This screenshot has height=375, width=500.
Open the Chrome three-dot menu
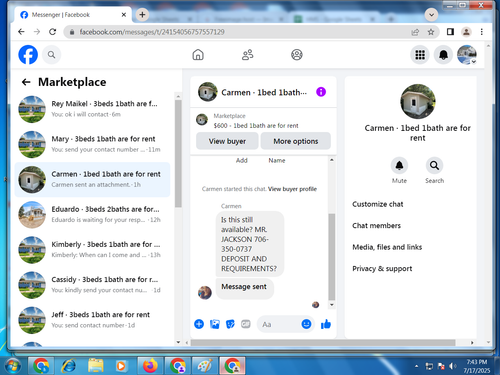tap(481, 32)
